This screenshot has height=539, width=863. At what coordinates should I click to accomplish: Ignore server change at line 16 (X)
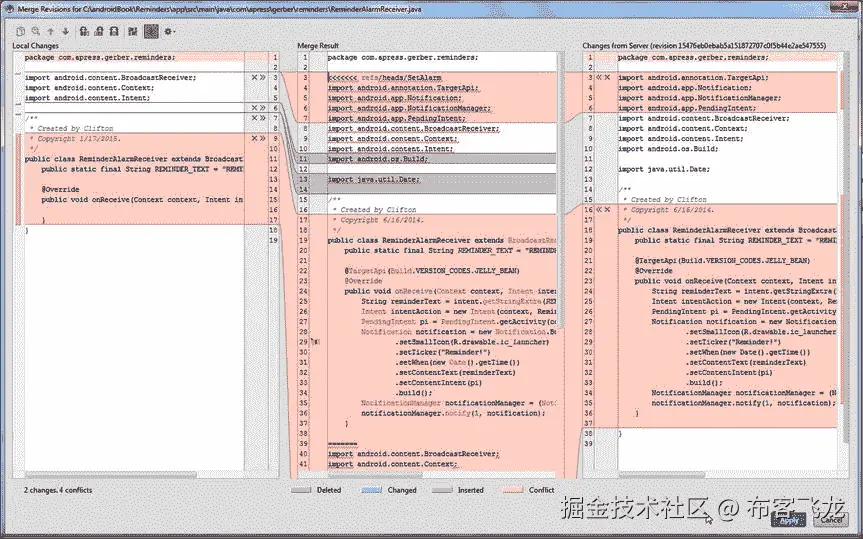[x=607, y=210]
